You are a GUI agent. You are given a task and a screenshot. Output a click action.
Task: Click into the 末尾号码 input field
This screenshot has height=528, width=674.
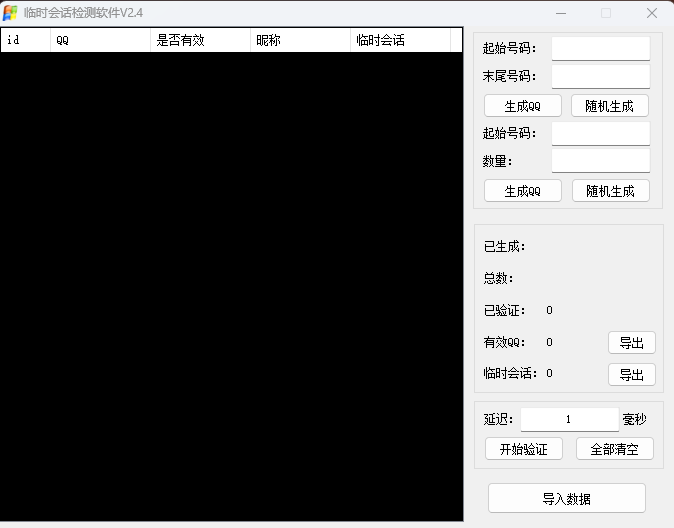(x=600, y=76)
